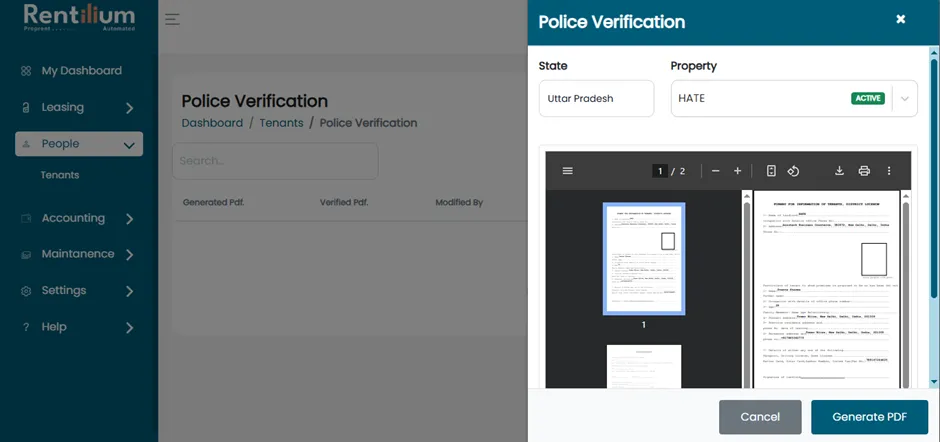Click the hamburger menu icon beside the logo
The height and width of the screenshot is (442, 940).
[x=172, y=19]
